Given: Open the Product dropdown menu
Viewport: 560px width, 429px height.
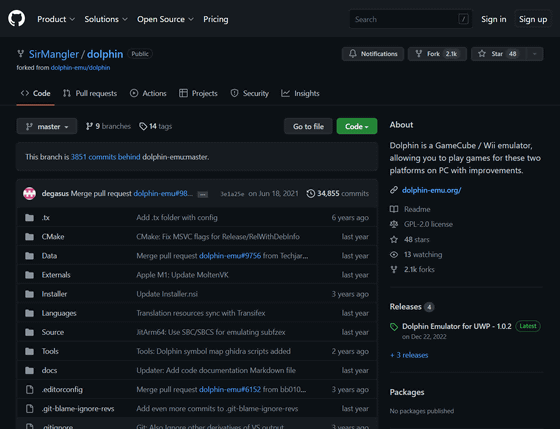Looking at the screenshot, I should tap(56, 19).
